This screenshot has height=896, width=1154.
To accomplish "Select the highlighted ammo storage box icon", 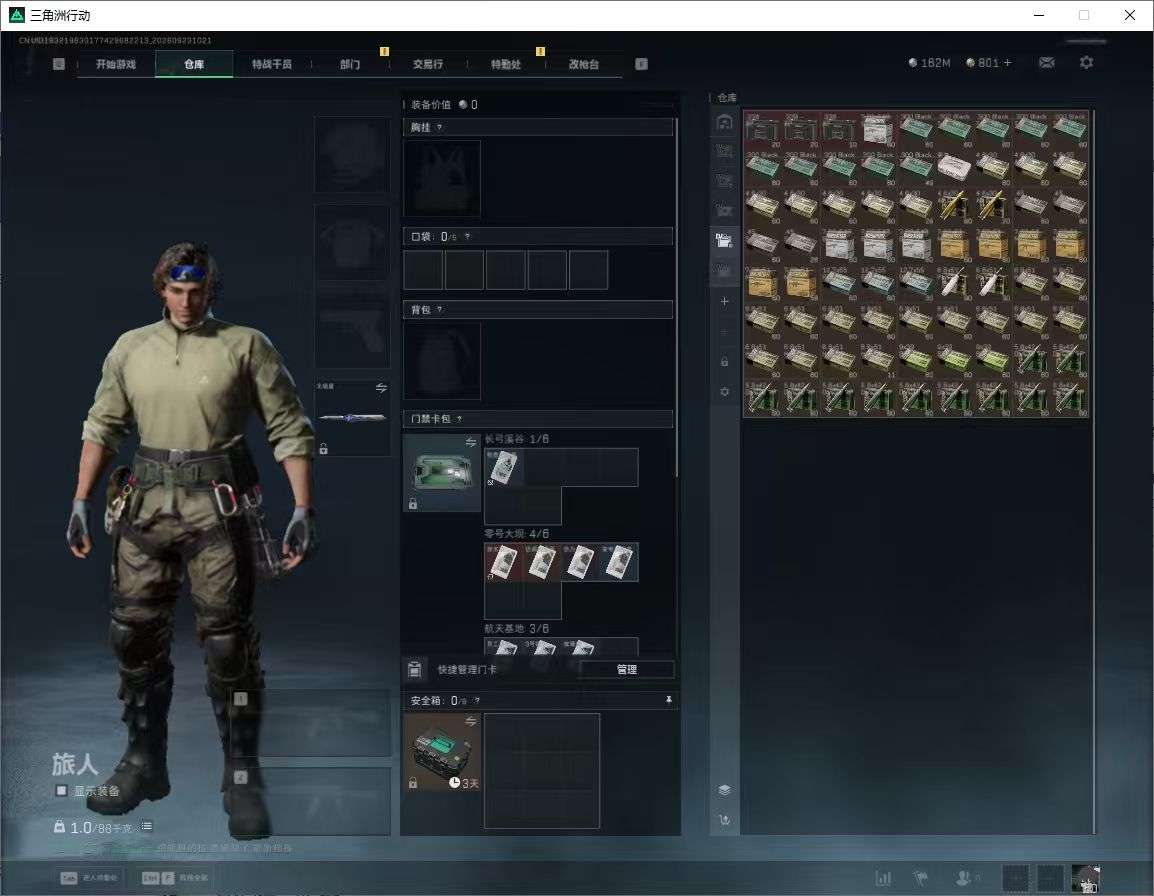I will coord(724,240).
